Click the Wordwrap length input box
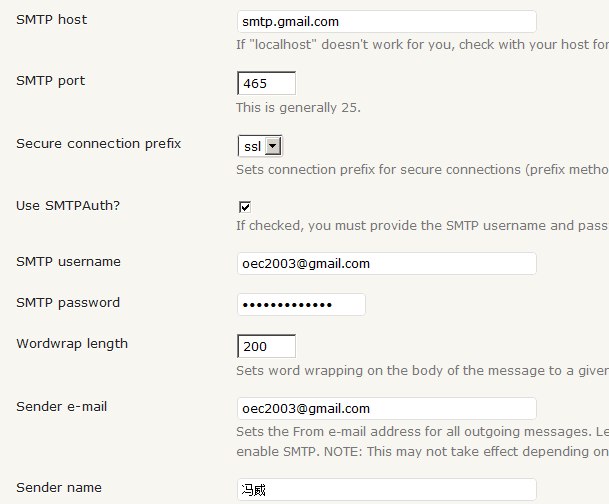 point(266,346)
